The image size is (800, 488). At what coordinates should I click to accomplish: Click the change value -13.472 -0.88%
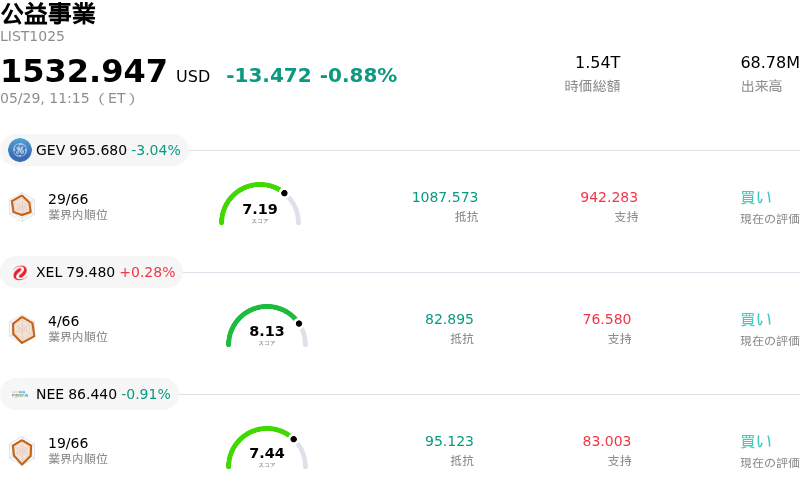click(311, 75)
